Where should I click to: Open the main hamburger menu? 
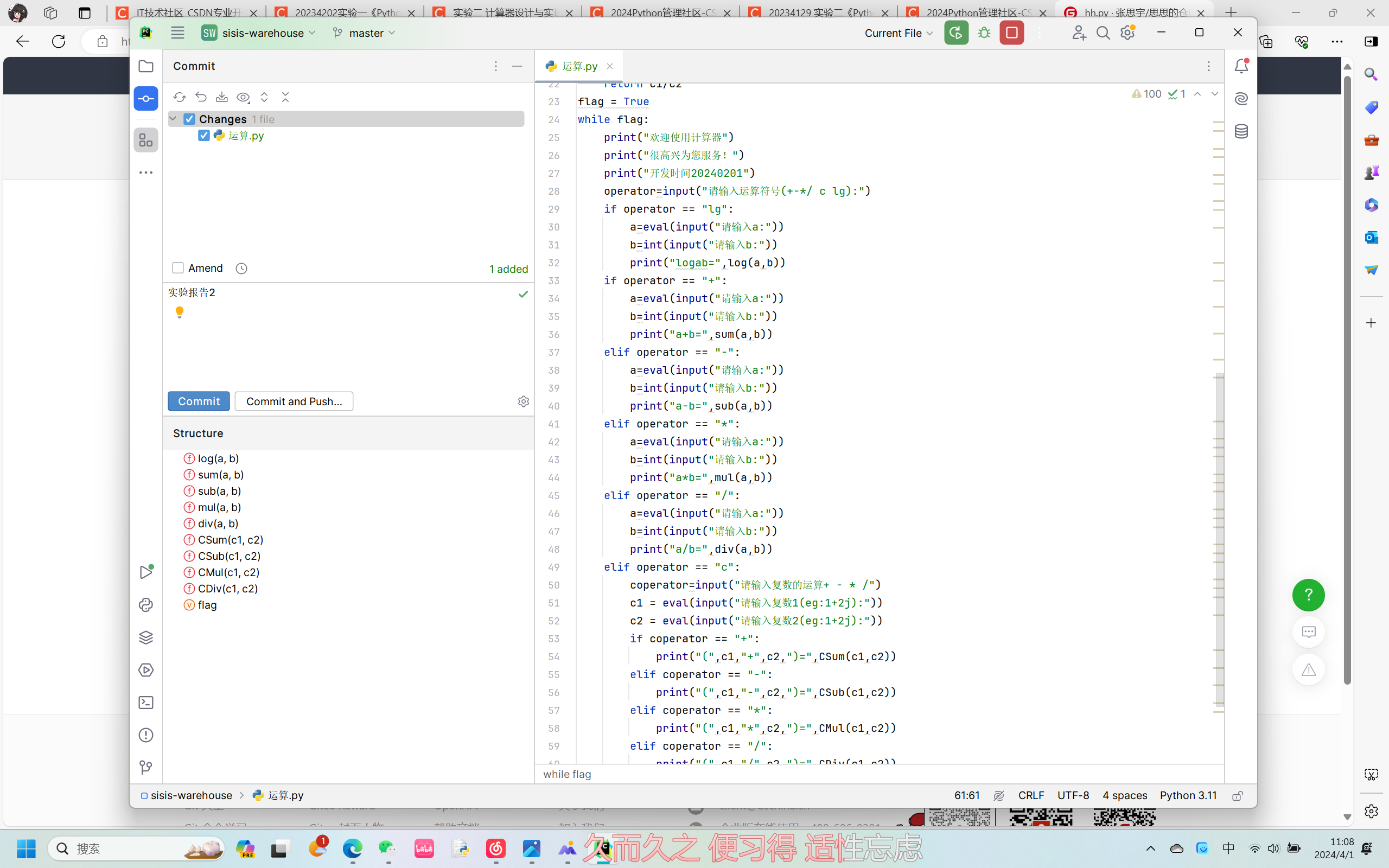(177, 33)
